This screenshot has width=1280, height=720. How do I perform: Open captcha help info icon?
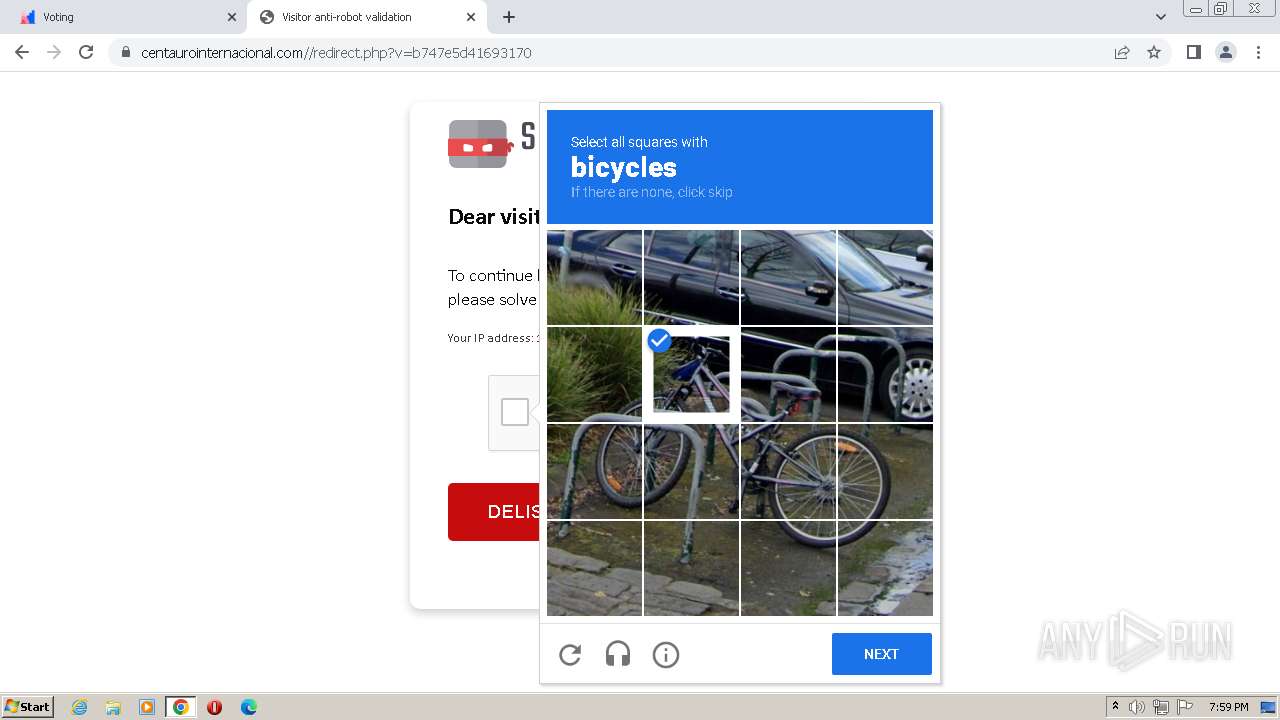pyautogui.click(x=666, y=654)
